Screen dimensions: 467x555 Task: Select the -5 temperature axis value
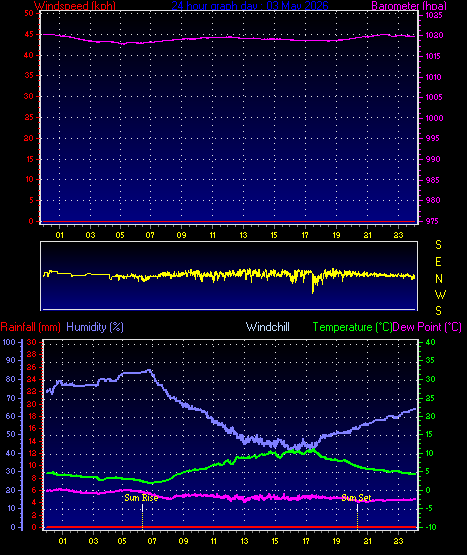point(429,508)
